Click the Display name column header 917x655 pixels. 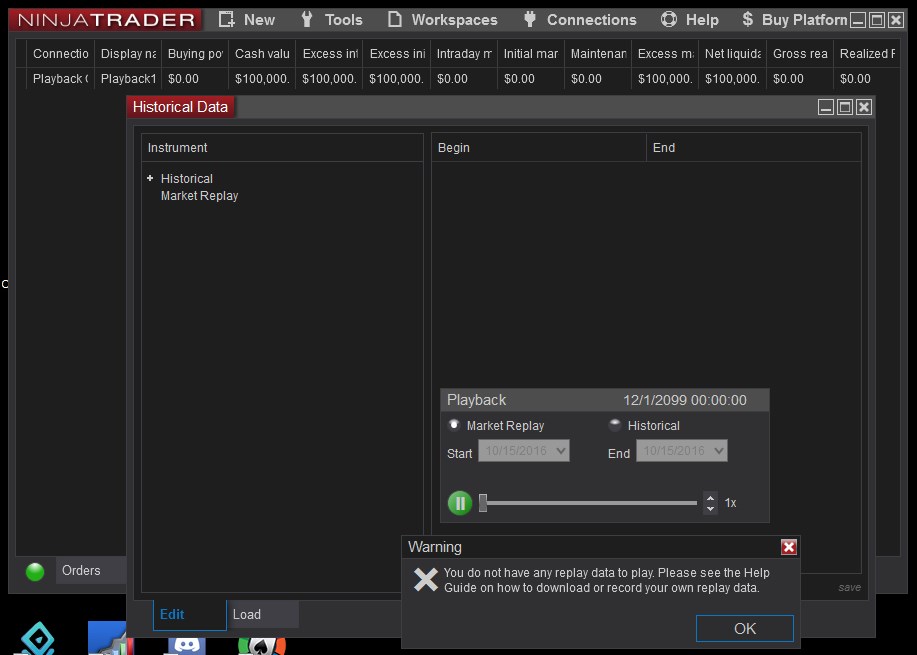pos(127,54)
